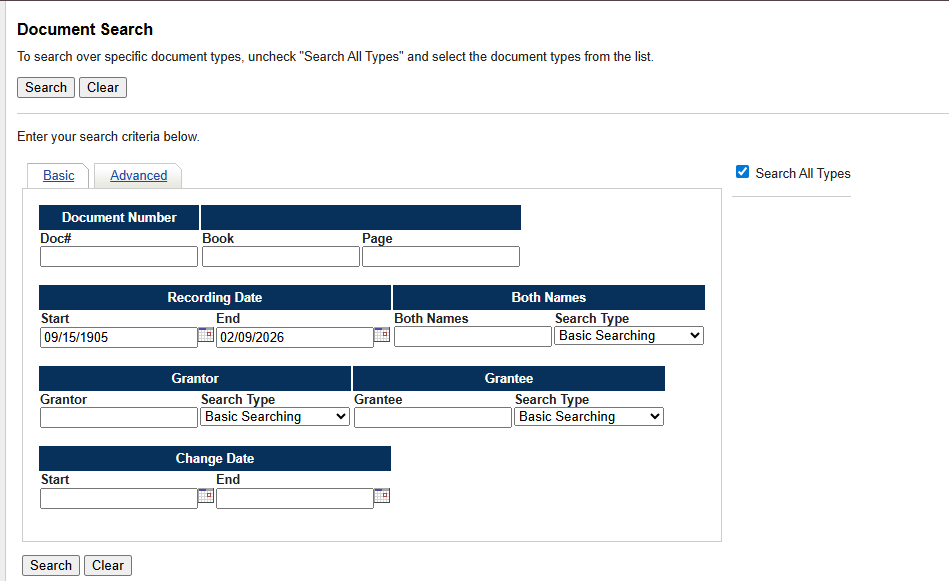The image size is (949, 581).
Task: Open calendar picker for Recording Date End
Action: [381, 335]
